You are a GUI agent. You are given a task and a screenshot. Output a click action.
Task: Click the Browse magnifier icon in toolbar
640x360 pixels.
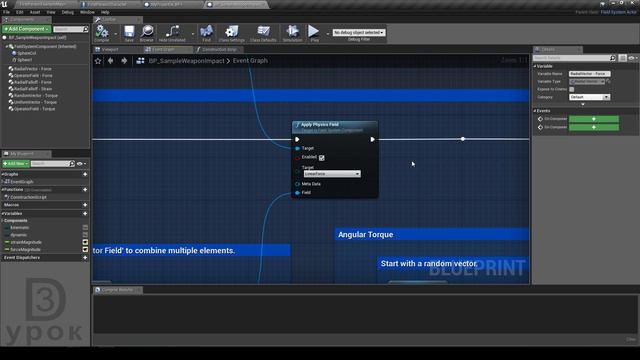pos(147,33)
